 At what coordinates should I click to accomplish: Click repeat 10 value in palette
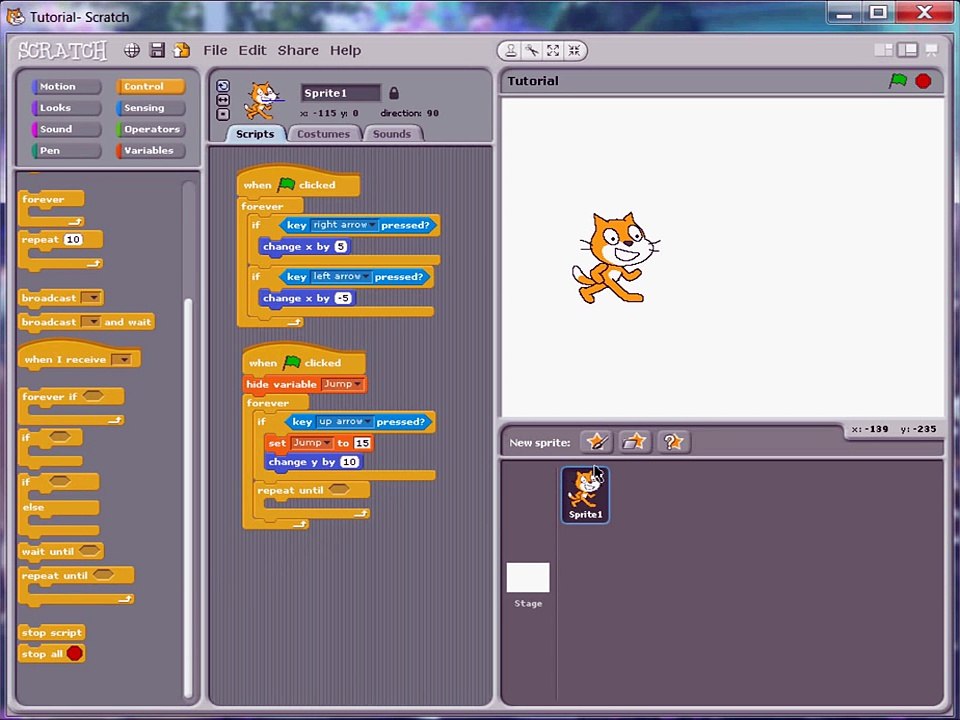pos(73,239)
